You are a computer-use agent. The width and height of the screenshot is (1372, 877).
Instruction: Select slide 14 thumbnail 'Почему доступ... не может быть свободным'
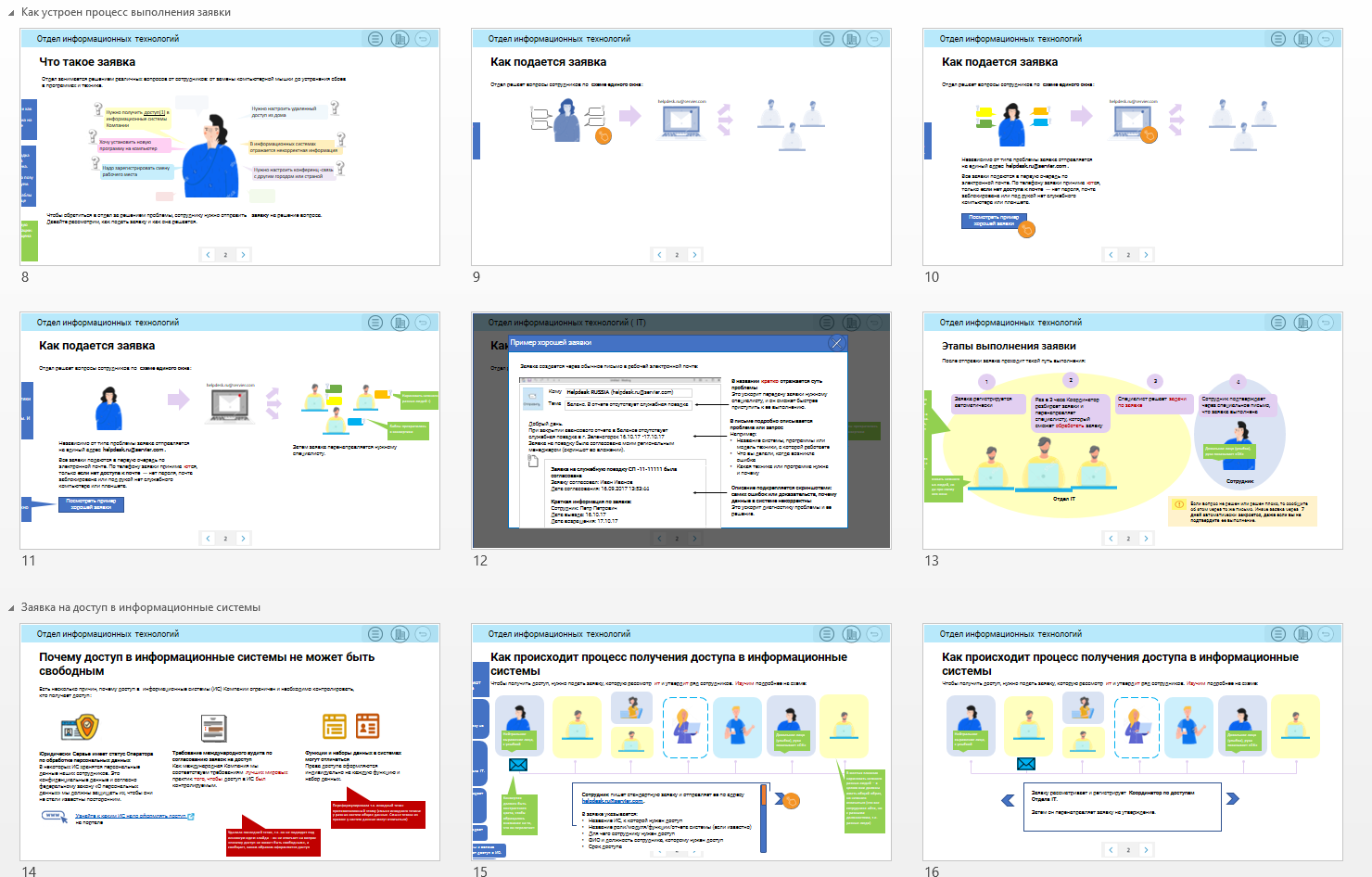(230, 742)
